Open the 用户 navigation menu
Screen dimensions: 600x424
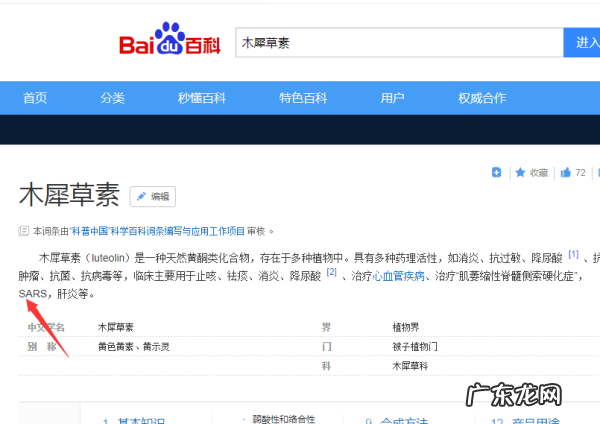392,98
